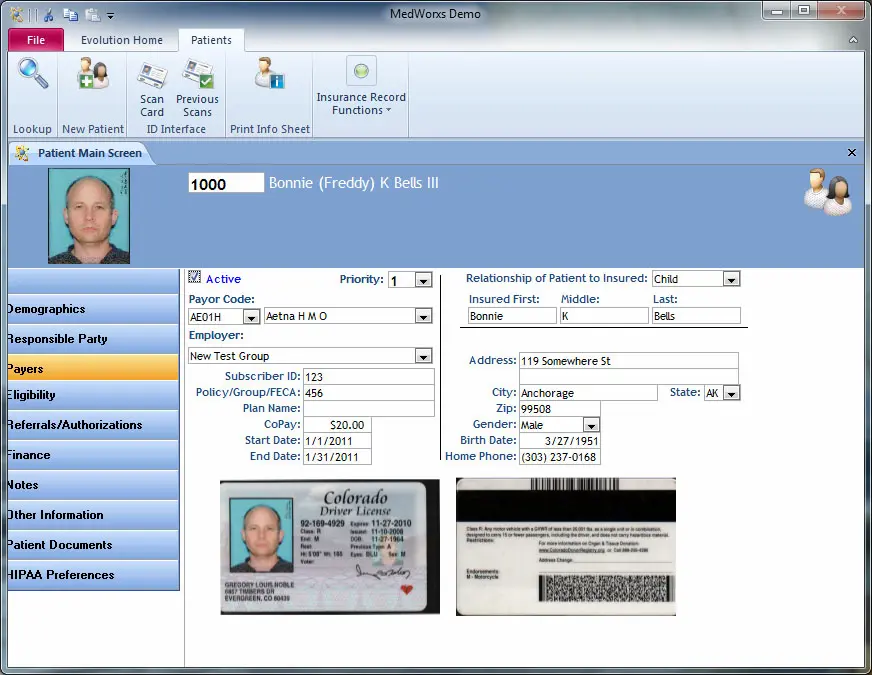Click the Copy icon in quick access toolbar
Screen dimensions: 872x675
tap(69, 14)
